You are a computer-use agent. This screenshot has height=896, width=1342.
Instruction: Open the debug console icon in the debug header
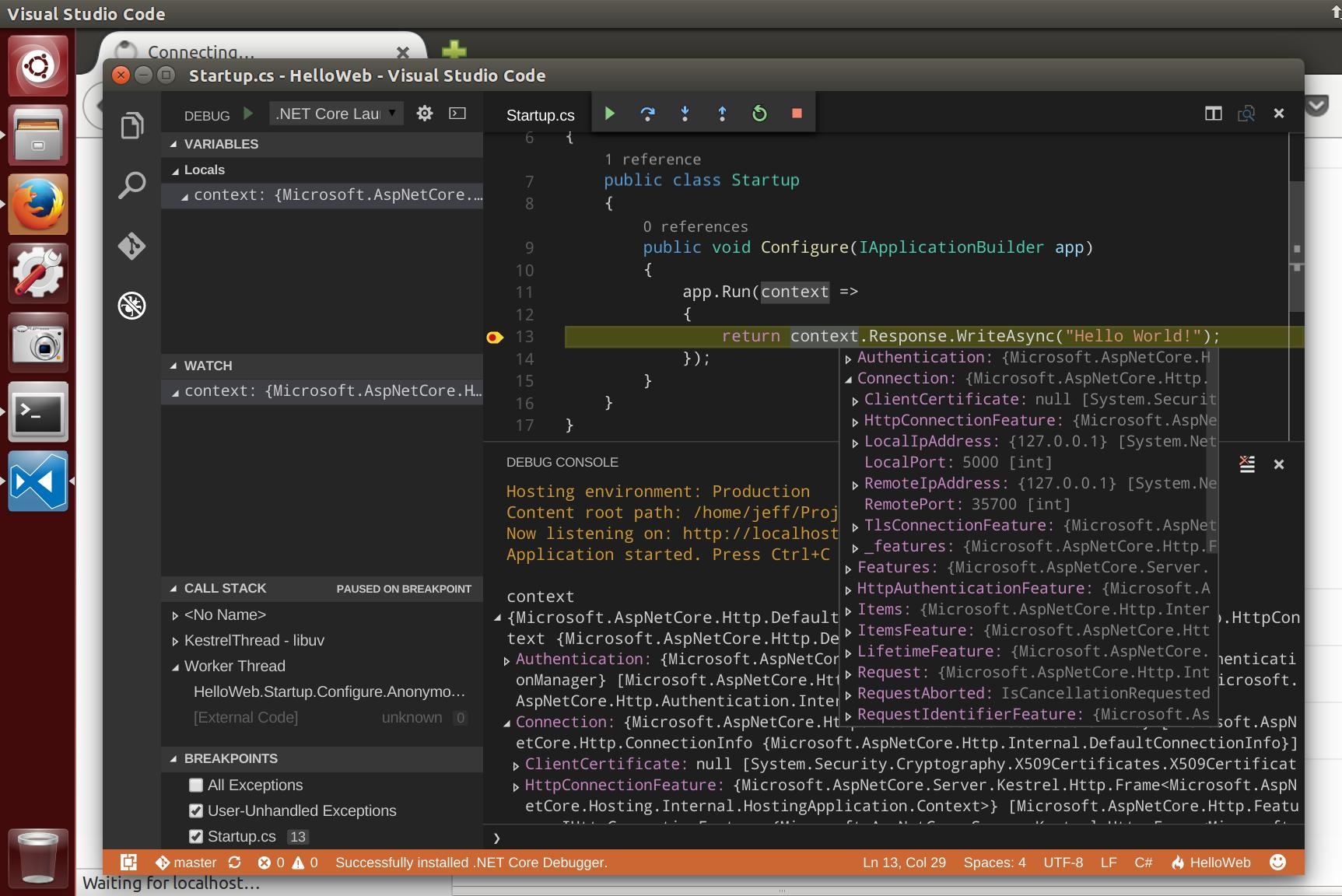pyautogui.click(x=457, y=114)
